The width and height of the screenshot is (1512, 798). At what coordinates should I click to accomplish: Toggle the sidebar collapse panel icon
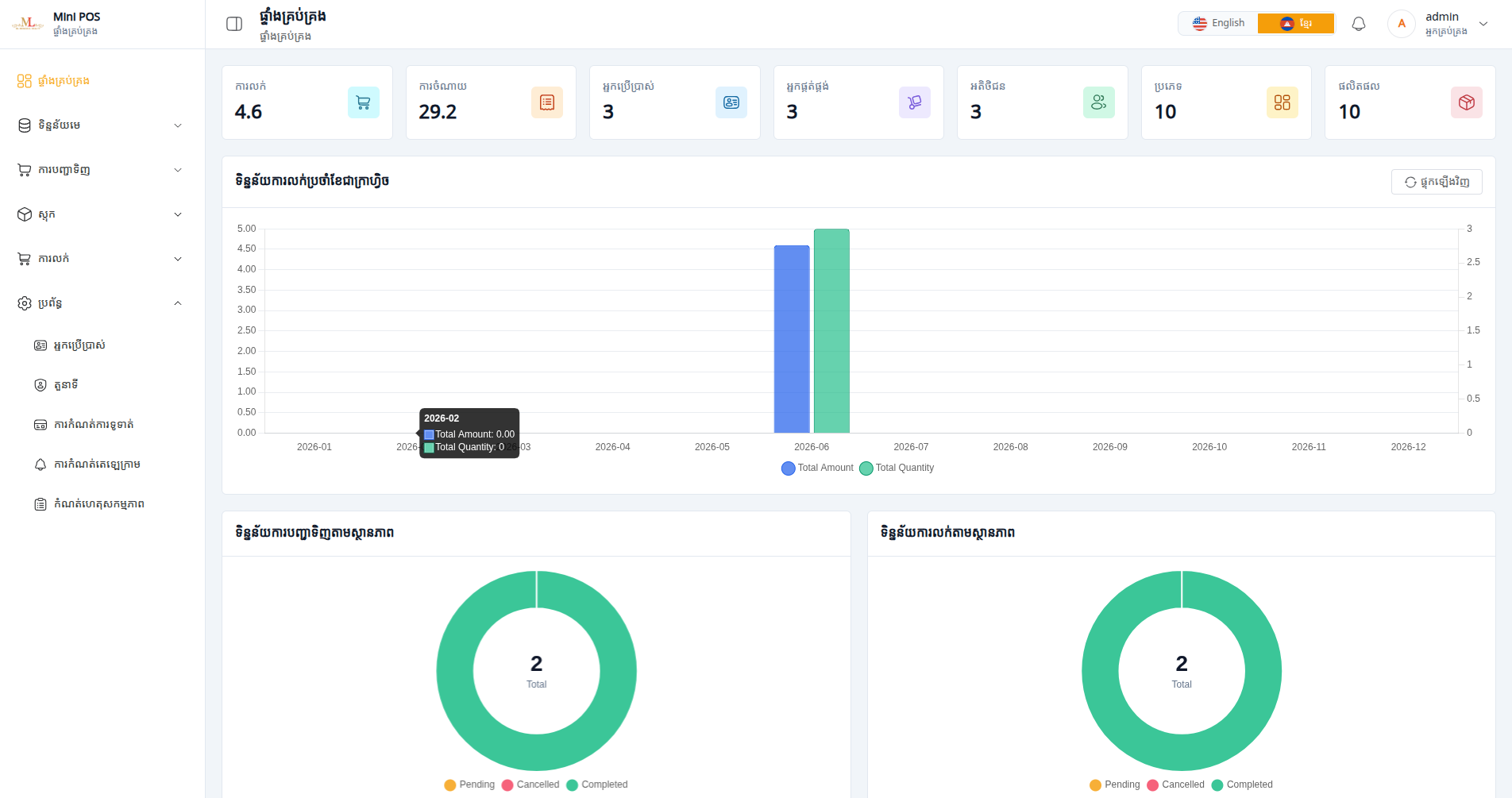coord(234,24)
